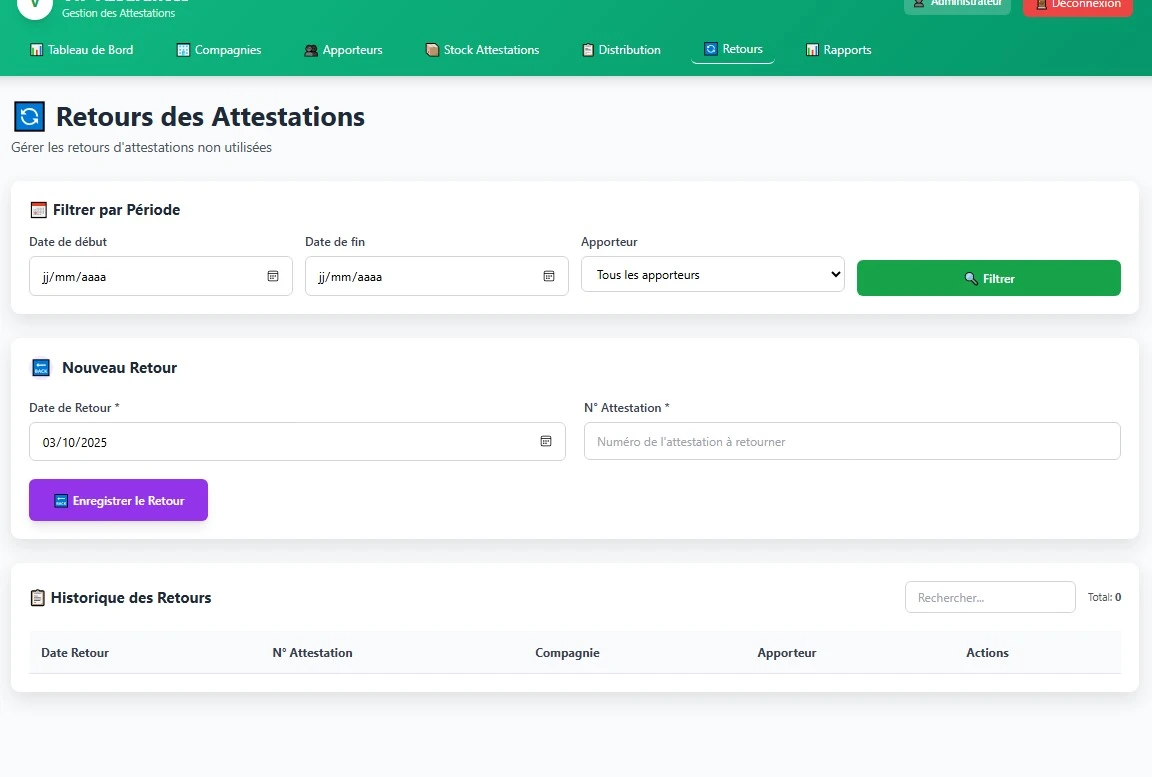Select the Apporteurs navigation tab
Image resolution: width=1152 pixels, height=777 pixels.
pyautogui.click(x=344, y=50)
